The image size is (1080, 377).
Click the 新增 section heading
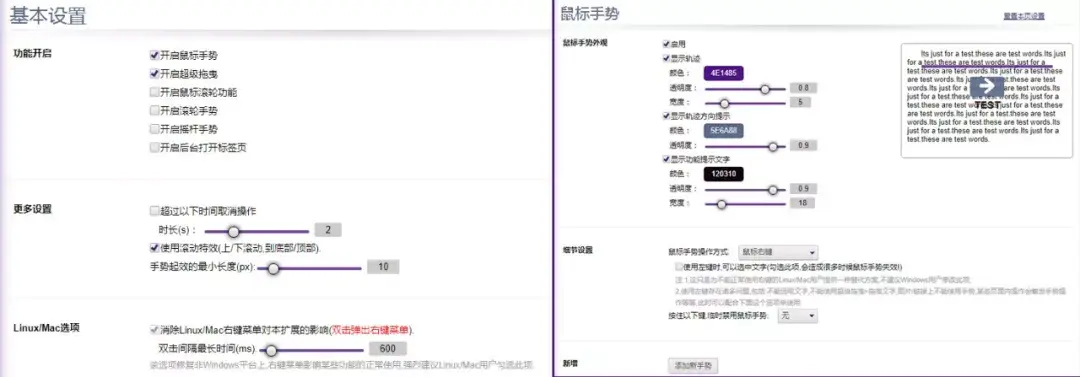click(570, 363)
